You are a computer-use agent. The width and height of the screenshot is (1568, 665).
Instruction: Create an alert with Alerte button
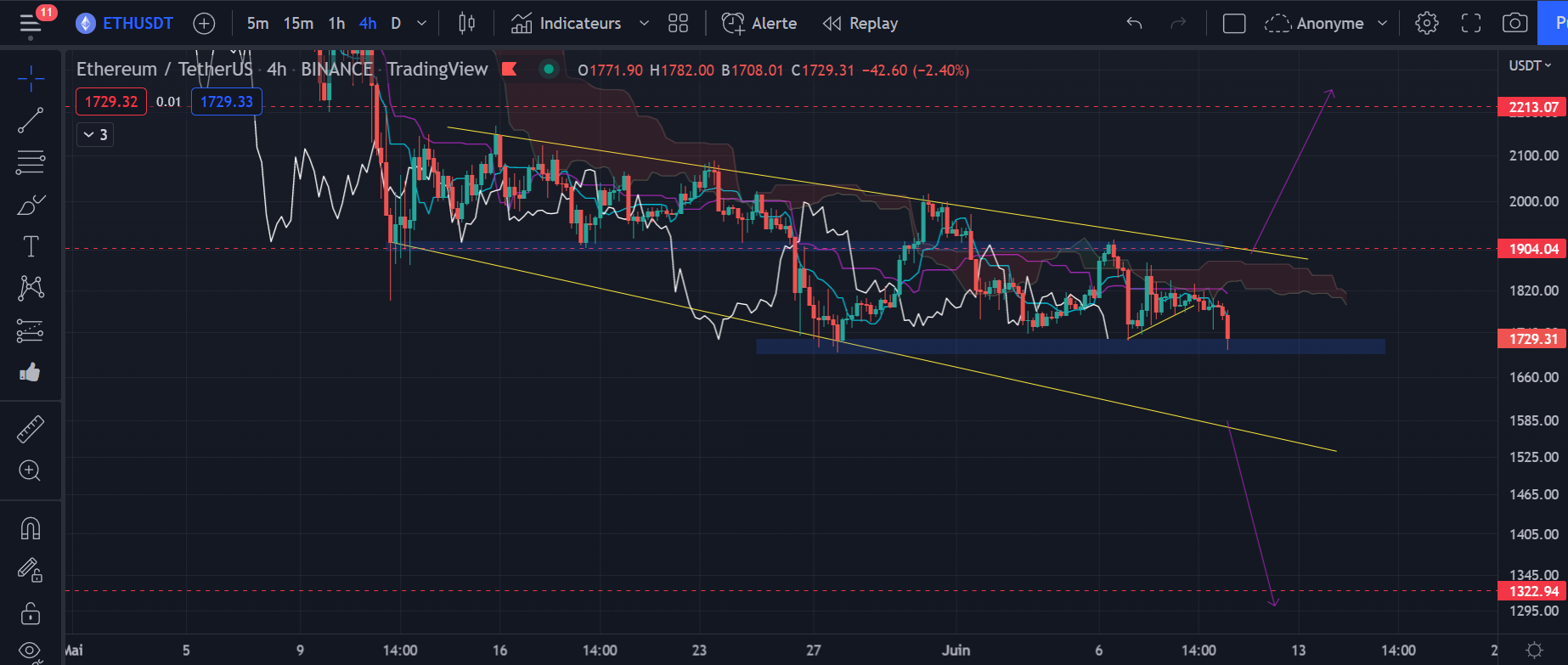(x=759, y=24)
